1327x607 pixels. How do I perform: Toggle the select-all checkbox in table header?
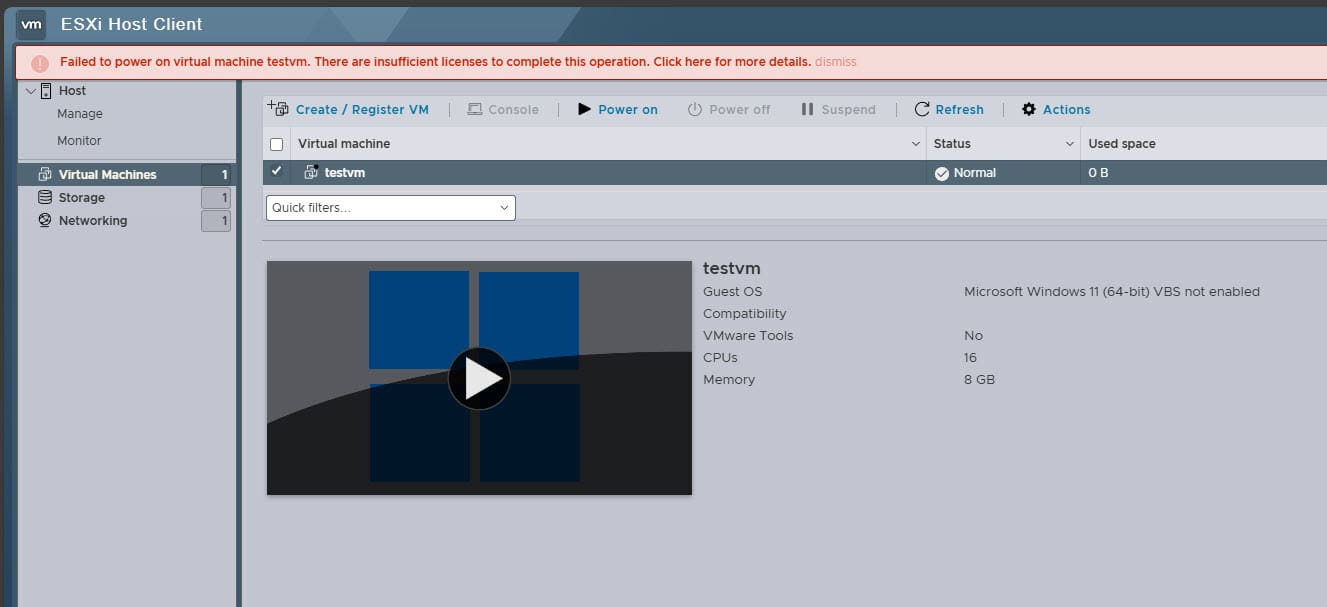point(277,144)
